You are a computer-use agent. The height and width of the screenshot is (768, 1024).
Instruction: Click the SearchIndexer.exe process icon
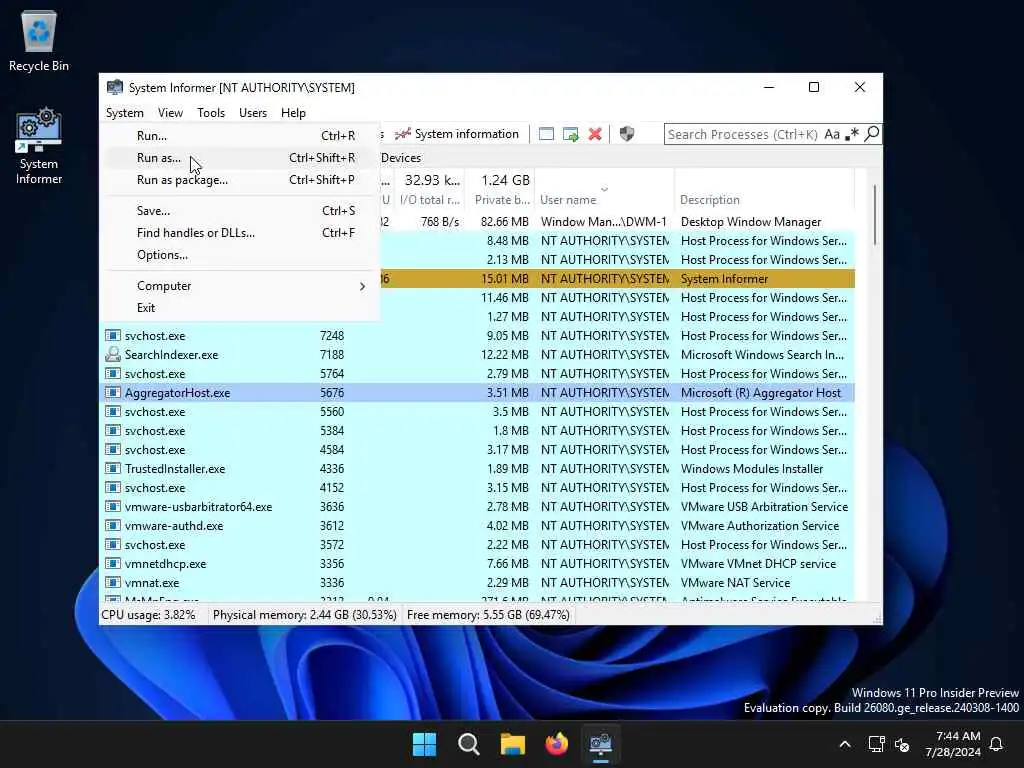coord(113,355)
